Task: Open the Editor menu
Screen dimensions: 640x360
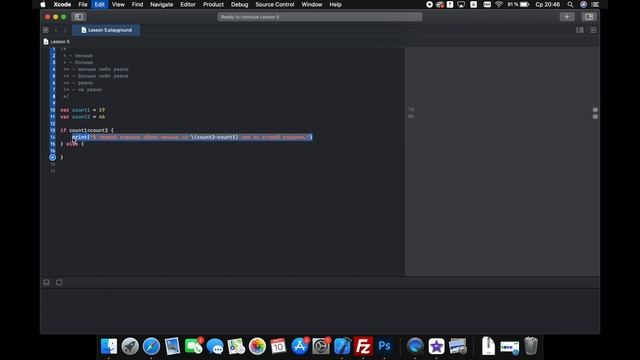Action: 188,4
